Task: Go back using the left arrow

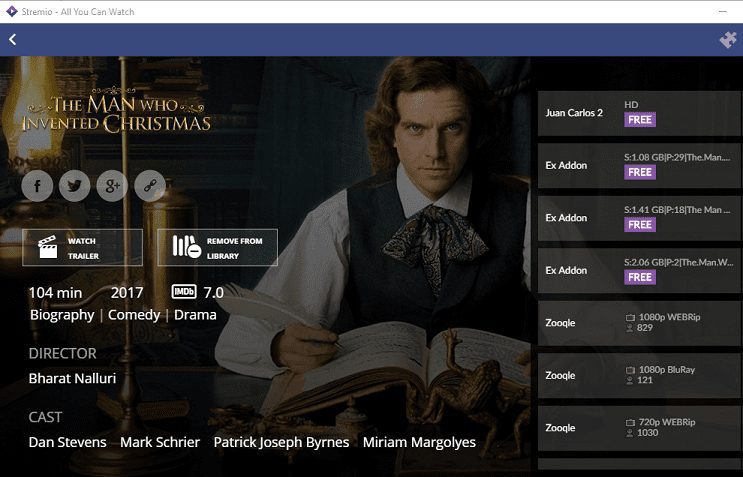Action: (x=12, y=39)
